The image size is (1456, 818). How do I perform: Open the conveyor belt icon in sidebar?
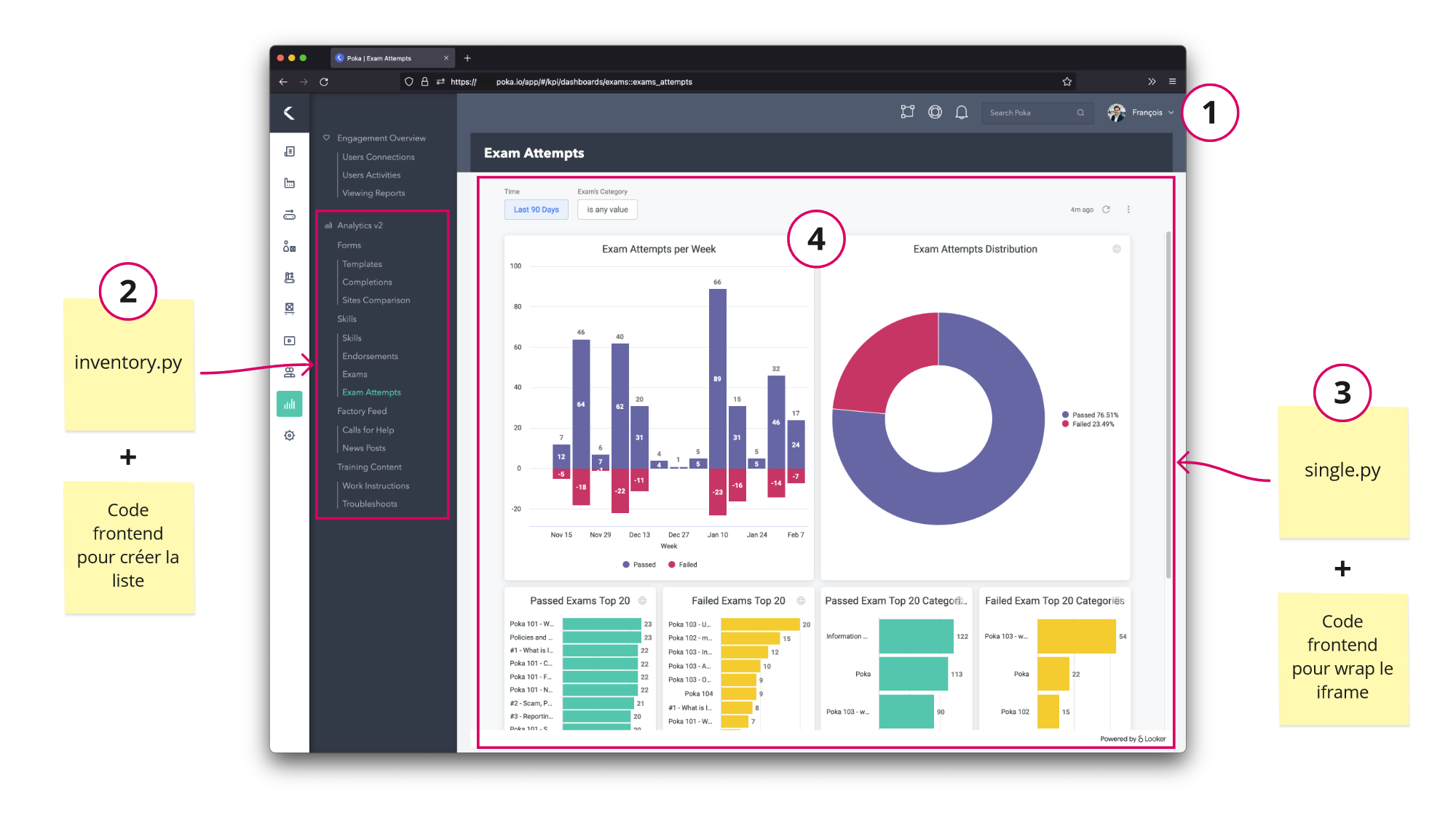point(289,215)
